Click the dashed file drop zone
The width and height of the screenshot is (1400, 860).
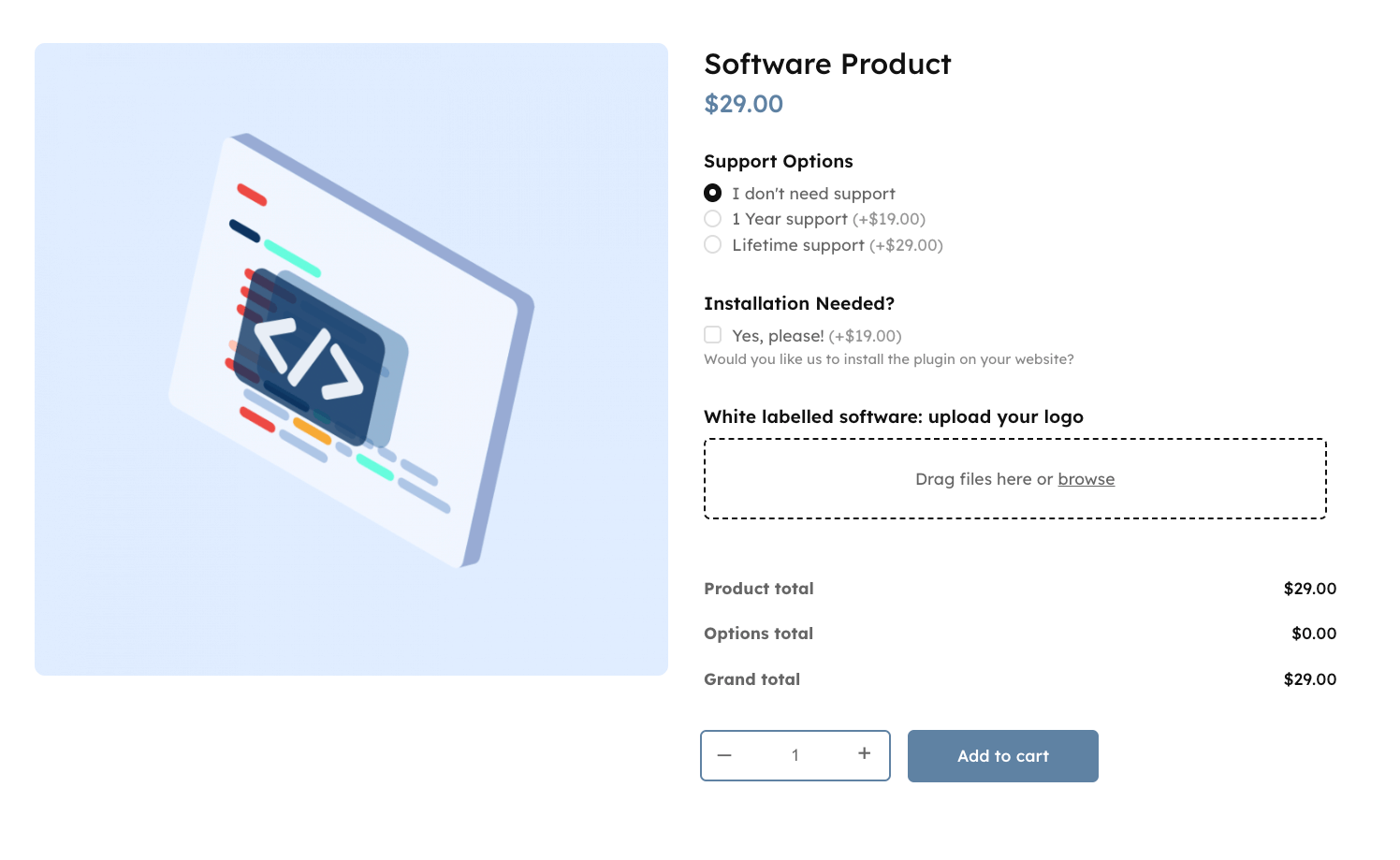[x=1015, y=478]
